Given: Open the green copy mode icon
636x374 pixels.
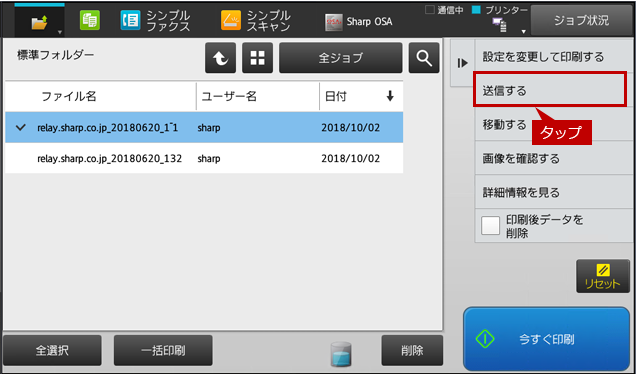Looking at the screenshot, I should pyautogui.click(x=90, y=20).
